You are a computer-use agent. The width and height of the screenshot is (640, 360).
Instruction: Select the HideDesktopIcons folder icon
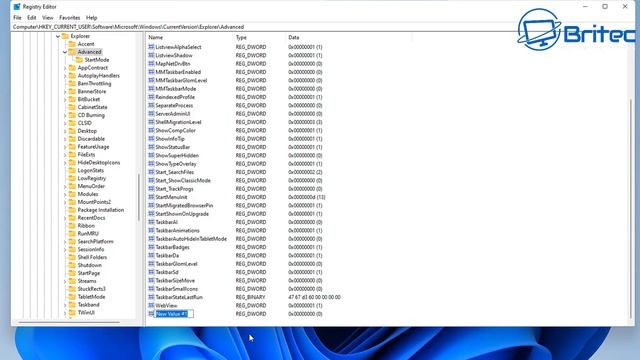point(72,162)
